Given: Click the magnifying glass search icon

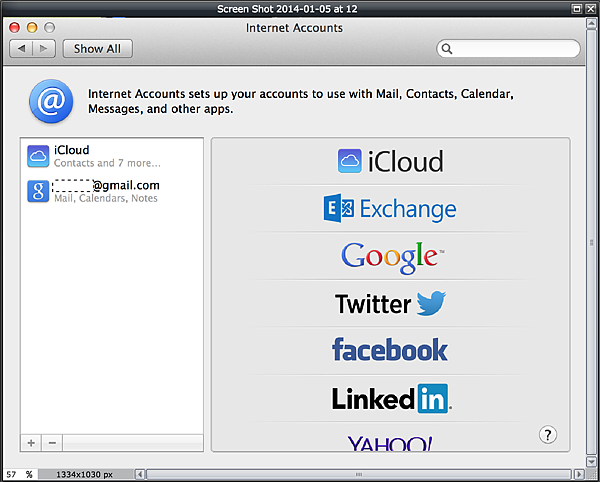Looking at the screenshot, I should (447, 49).
